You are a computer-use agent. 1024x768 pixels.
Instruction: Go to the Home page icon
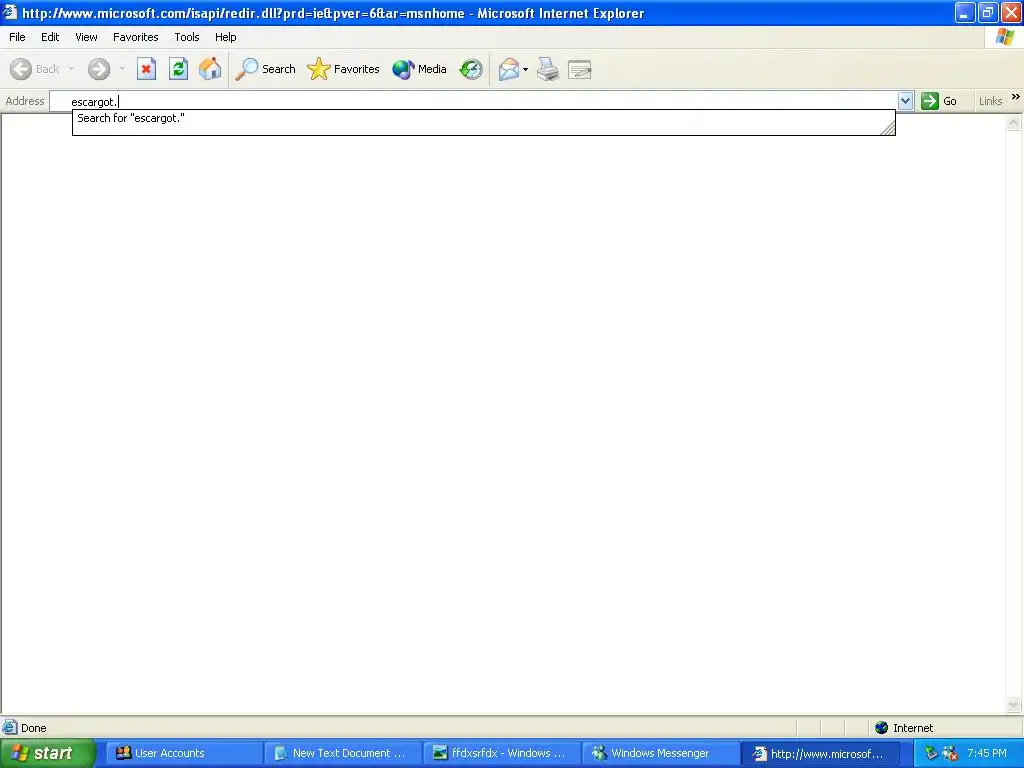click(210, 69)
